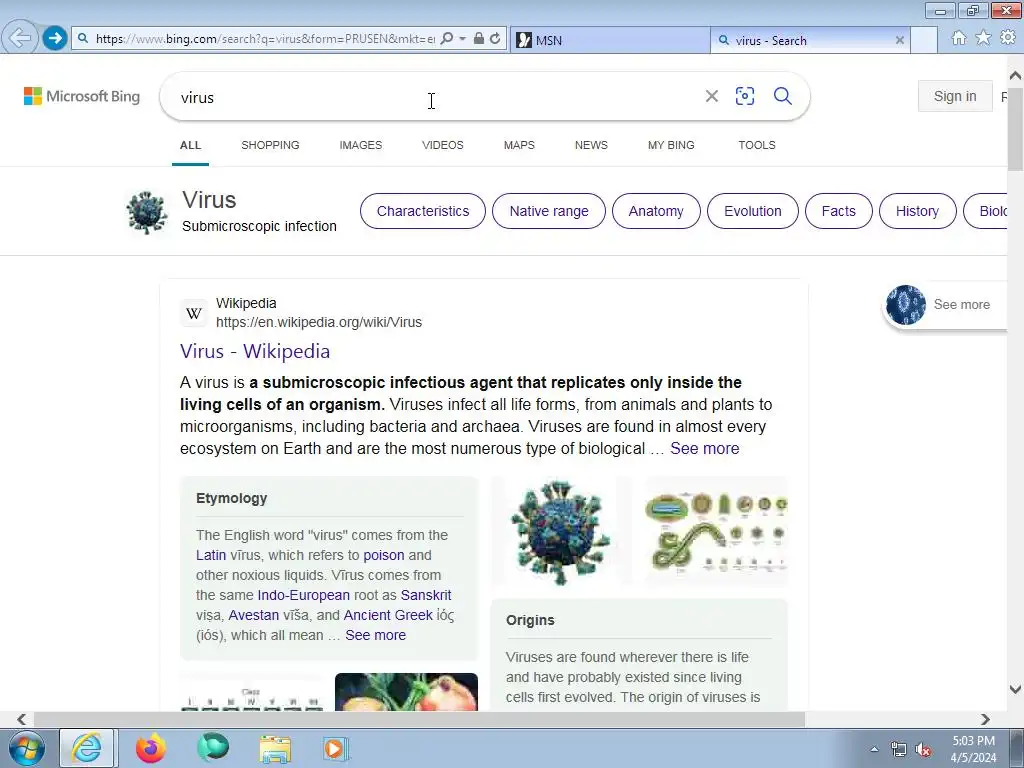Click the Wikipedia W favicon
Screen dimensions: 1024x768
pos(194,313)
